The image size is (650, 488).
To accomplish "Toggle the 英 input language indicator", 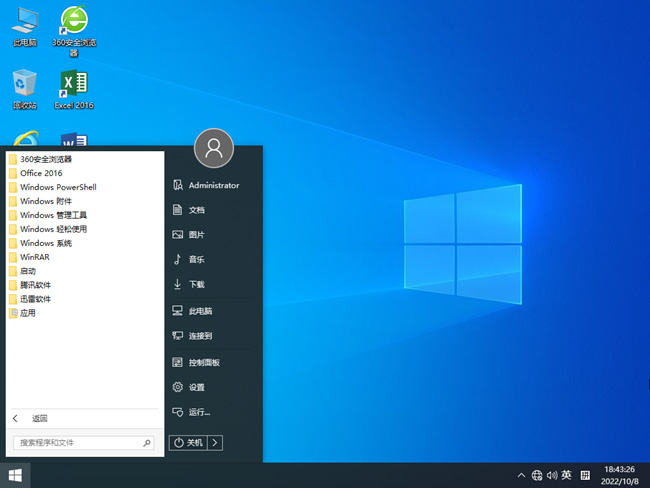I will point(566,475).
